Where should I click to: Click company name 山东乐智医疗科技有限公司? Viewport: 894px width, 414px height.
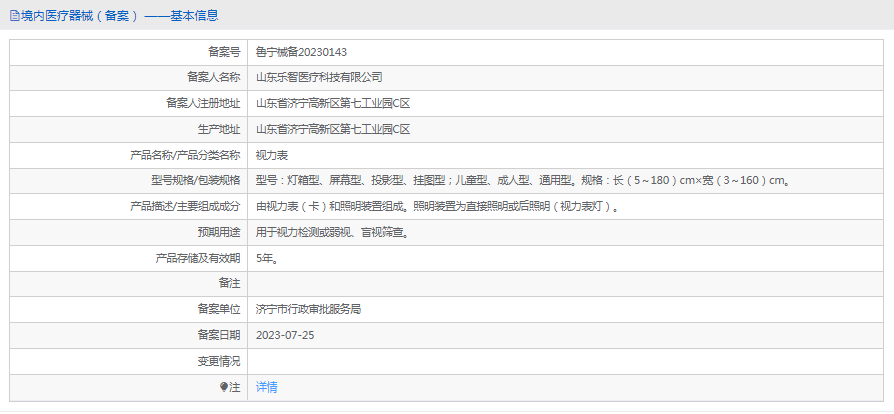tap(319, 77)
